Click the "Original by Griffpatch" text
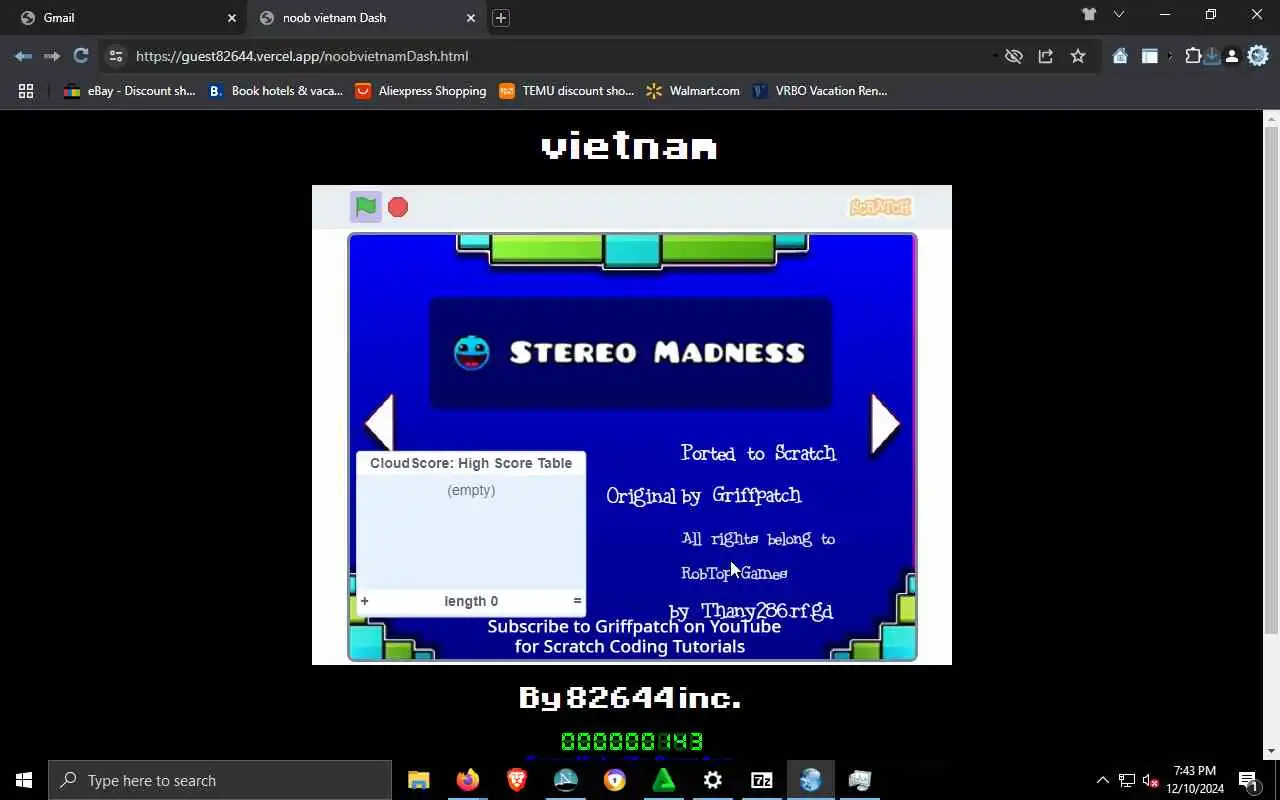 point(704,496)
